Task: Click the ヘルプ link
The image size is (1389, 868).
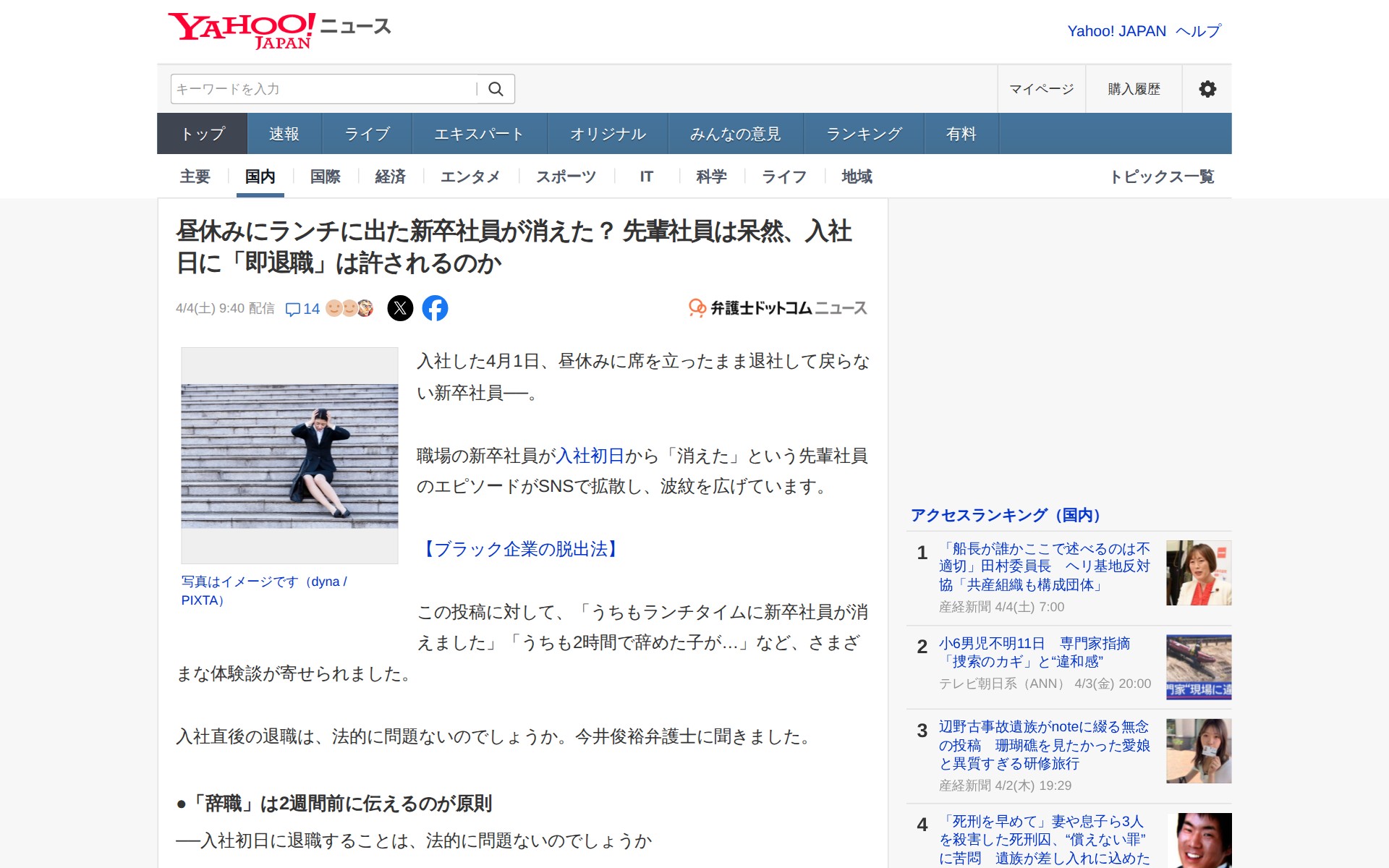Action: [x=1199, y=30]
